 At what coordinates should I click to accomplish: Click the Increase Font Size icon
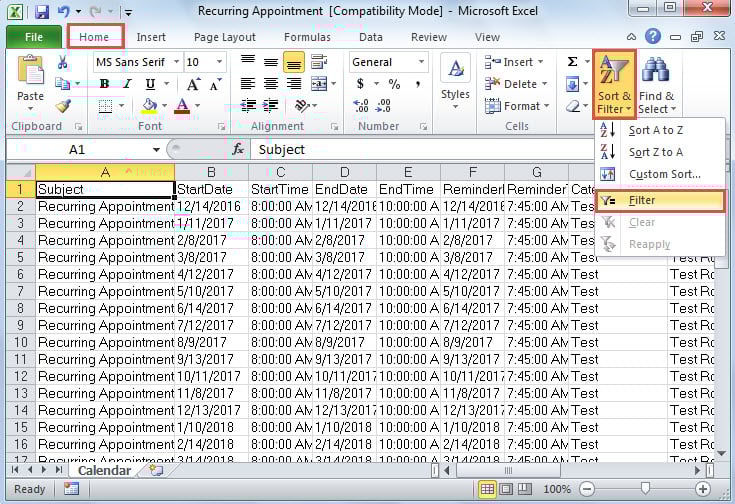[x=193, y=84]
